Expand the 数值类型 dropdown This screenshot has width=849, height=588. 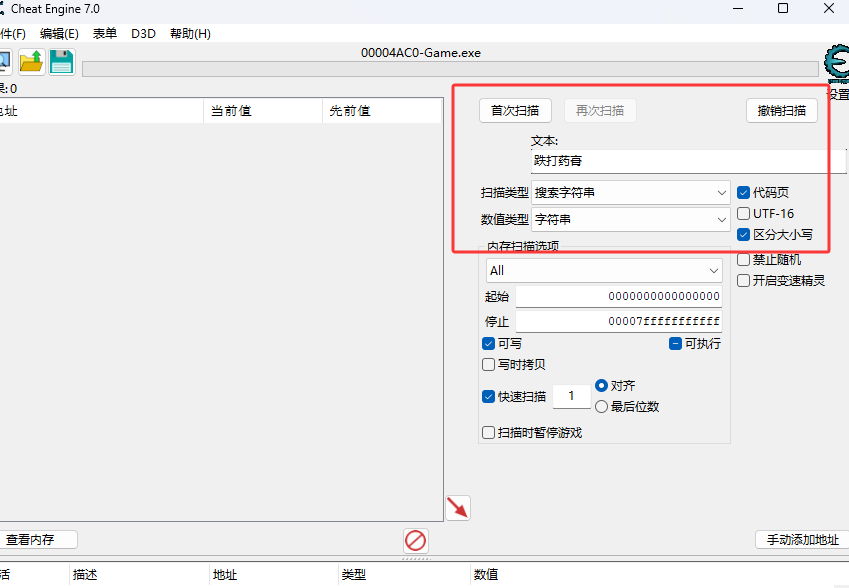tap(631, 220)
